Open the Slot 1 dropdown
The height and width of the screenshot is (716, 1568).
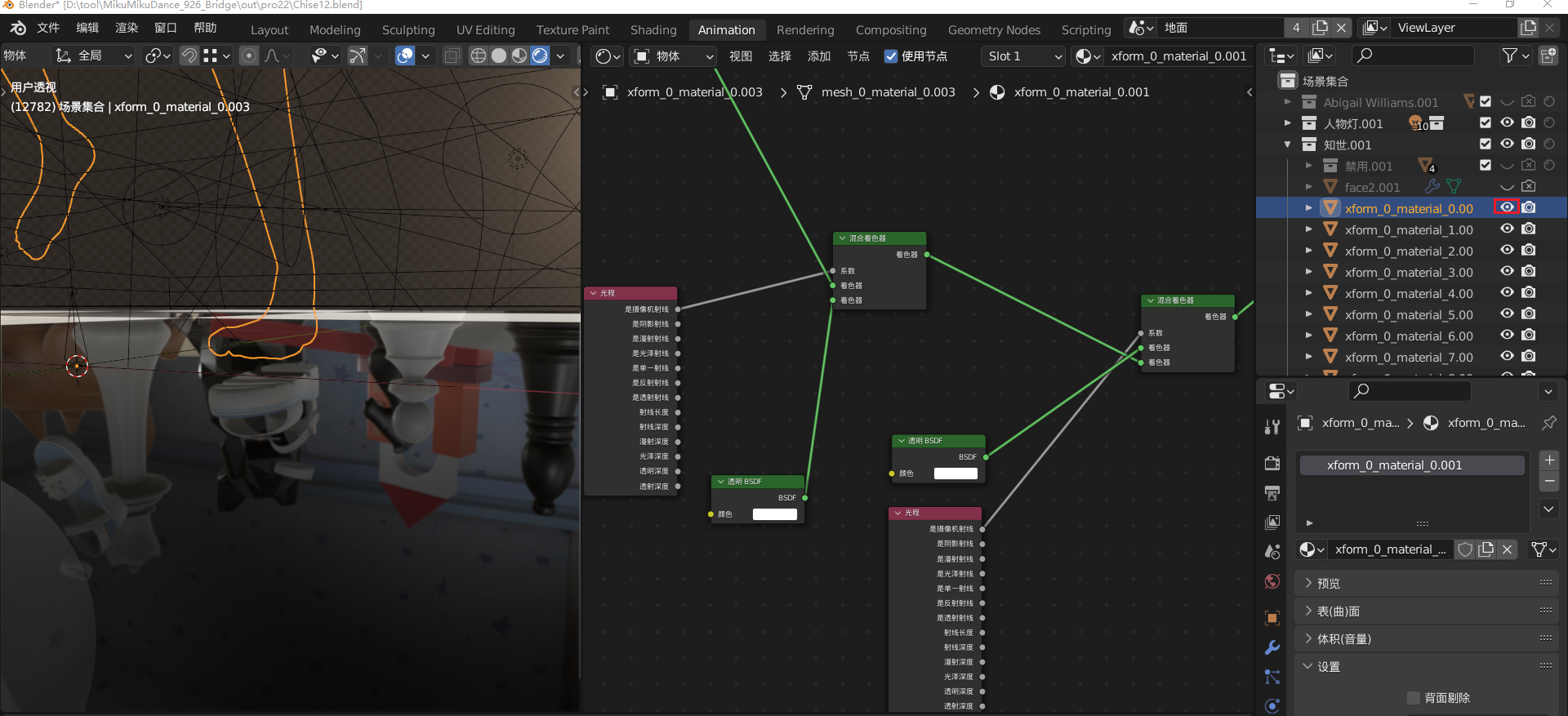[1022, 56]
